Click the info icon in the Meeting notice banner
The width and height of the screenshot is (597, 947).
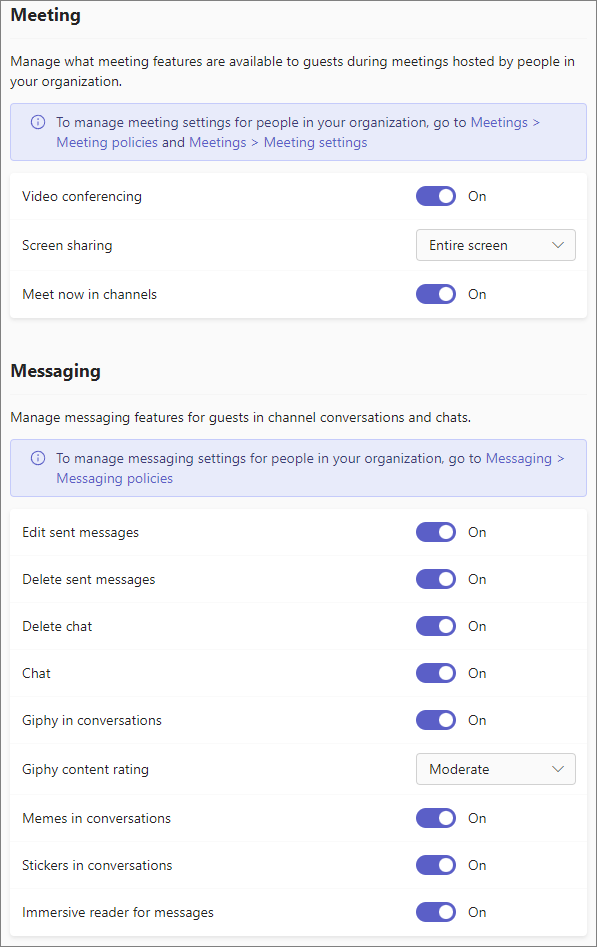tap(38, 122)
